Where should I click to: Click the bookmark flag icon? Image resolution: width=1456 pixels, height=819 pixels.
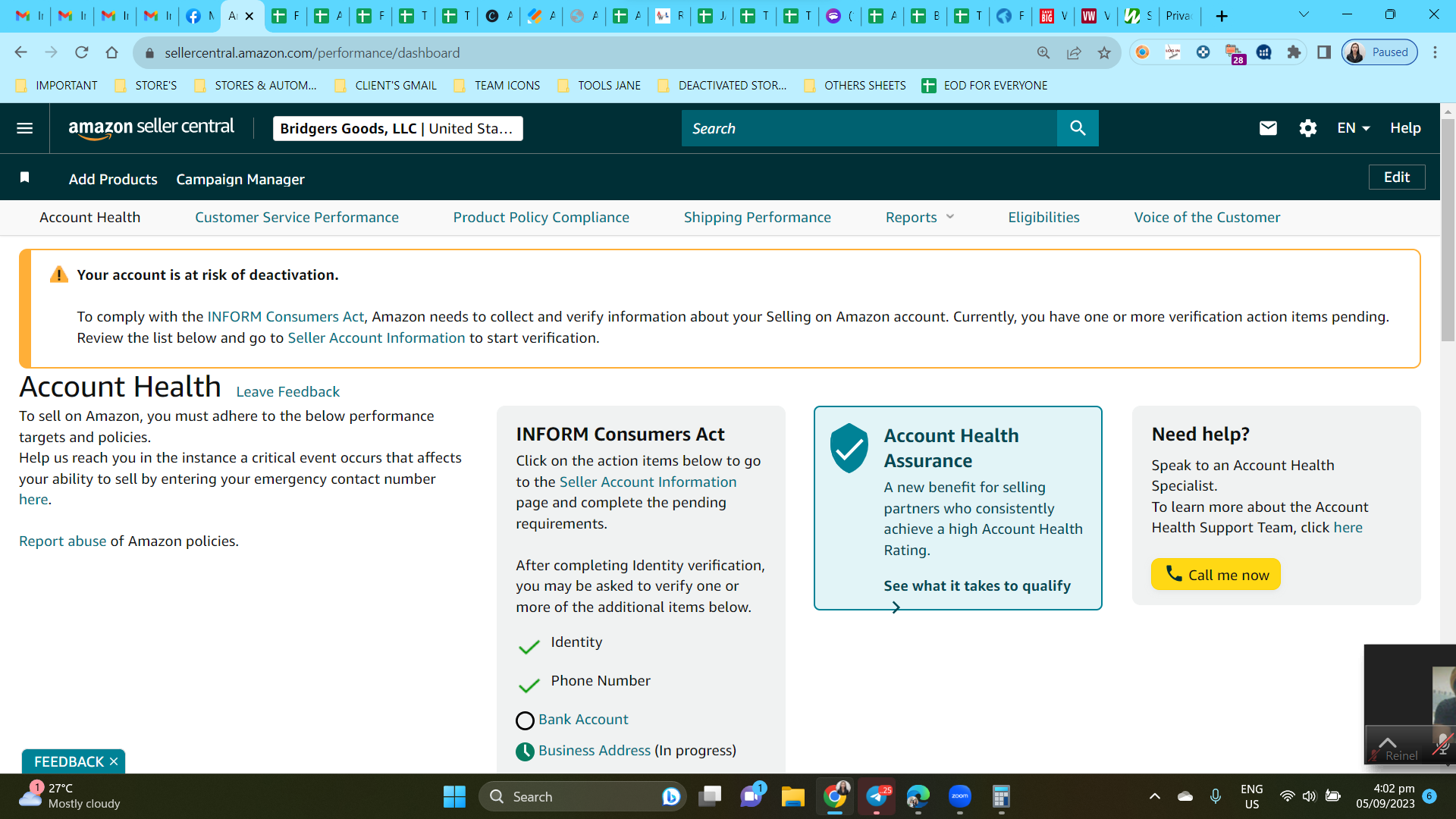click(x=24, y=177)
